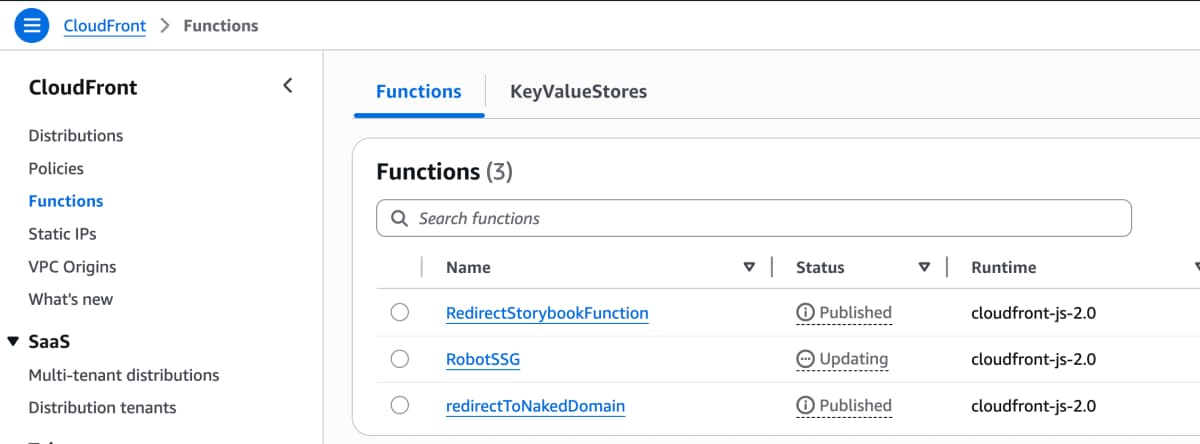Open Static IPs in the sidebar
Image resolution: width=1200 pixels, height=444 pixels.
pos(62,234)
